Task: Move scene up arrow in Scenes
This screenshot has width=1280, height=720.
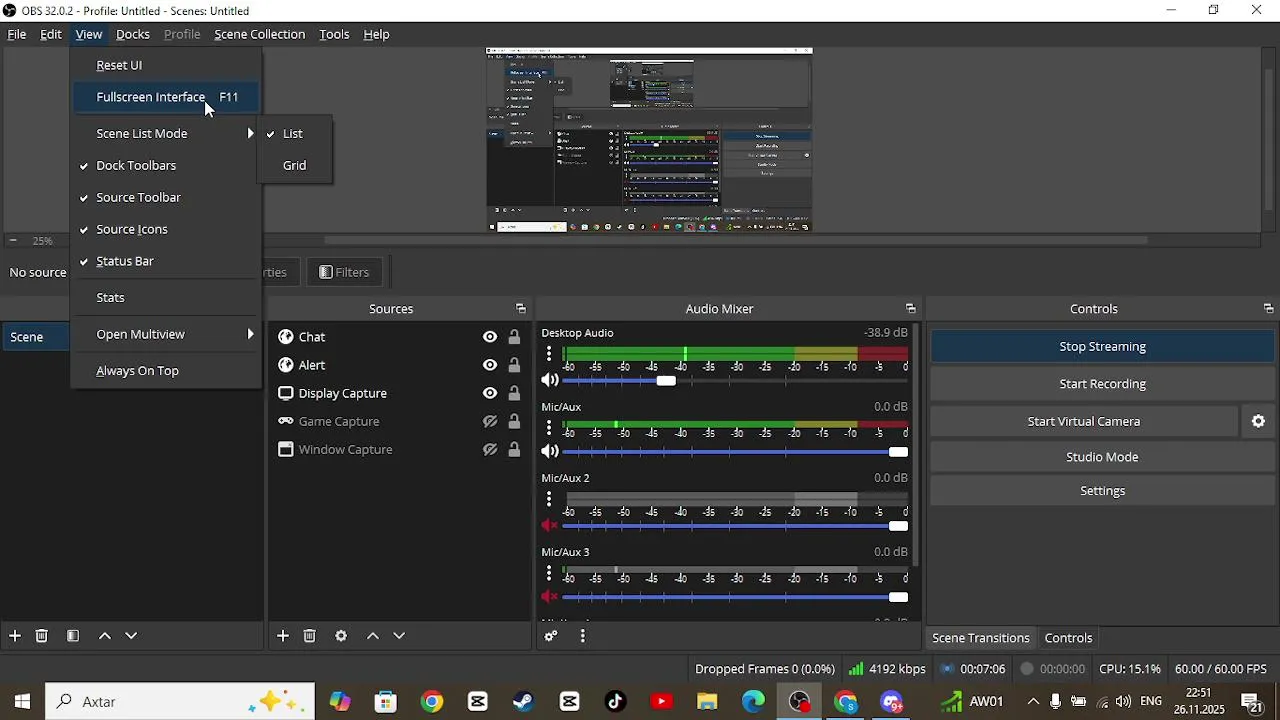Action: point(105,636)
